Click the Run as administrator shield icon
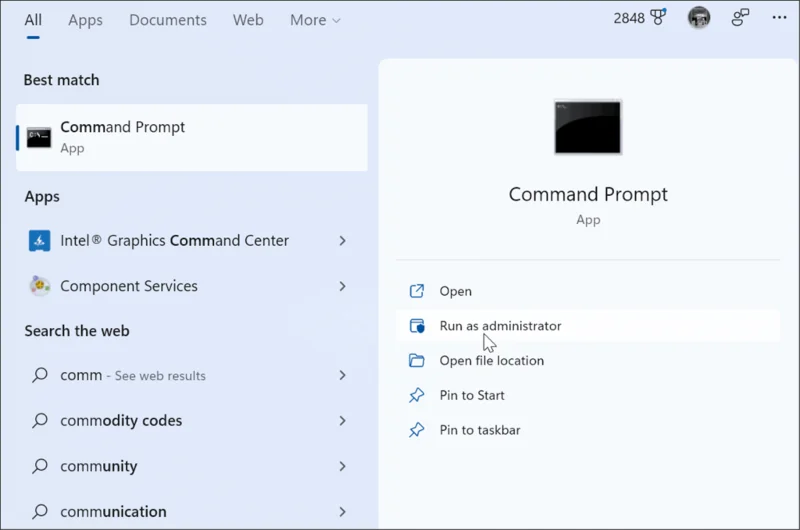 tap(416, 325)
